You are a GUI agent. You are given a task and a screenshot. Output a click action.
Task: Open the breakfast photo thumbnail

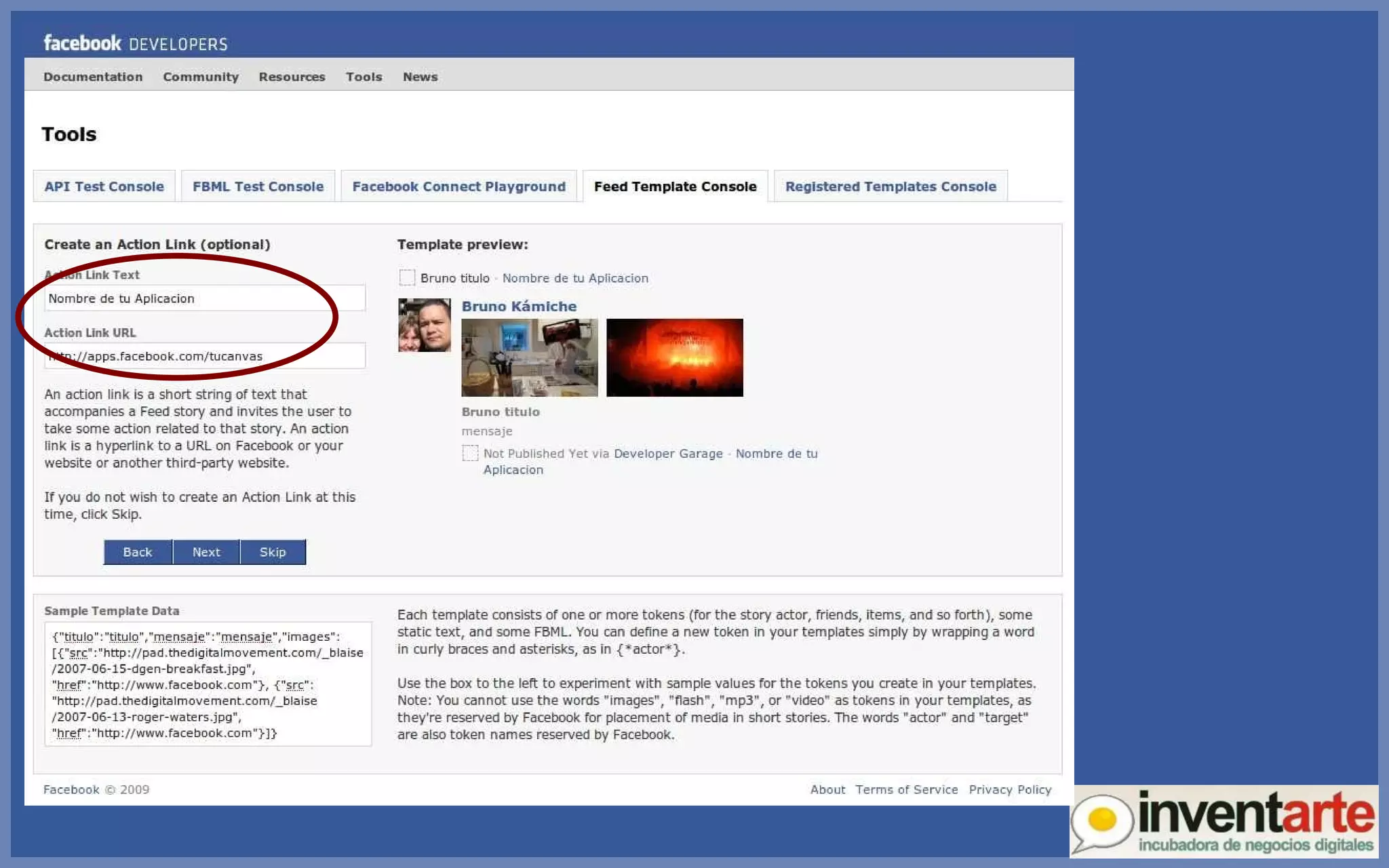tap(530, 357)
